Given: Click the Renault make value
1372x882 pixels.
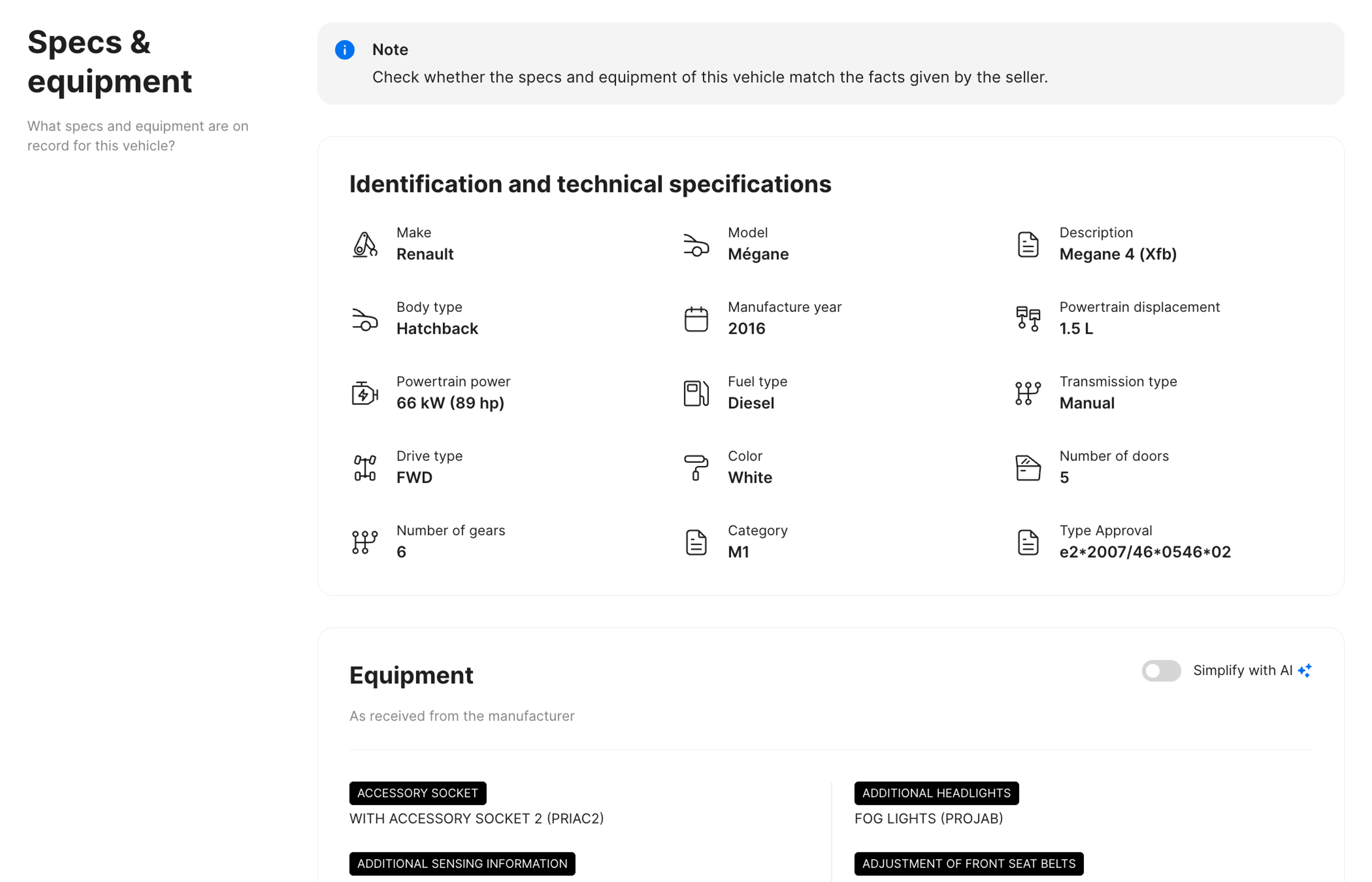Looking at the screenshot, I should pyautogui.click(x=424, y=254).
